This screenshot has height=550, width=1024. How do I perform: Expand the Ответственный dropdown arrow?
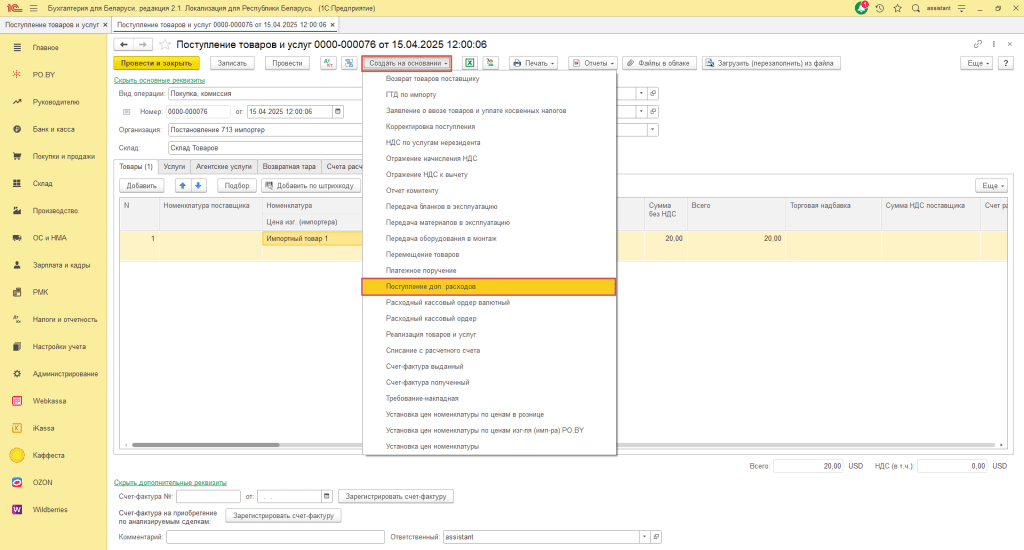(x=645, y=537)
